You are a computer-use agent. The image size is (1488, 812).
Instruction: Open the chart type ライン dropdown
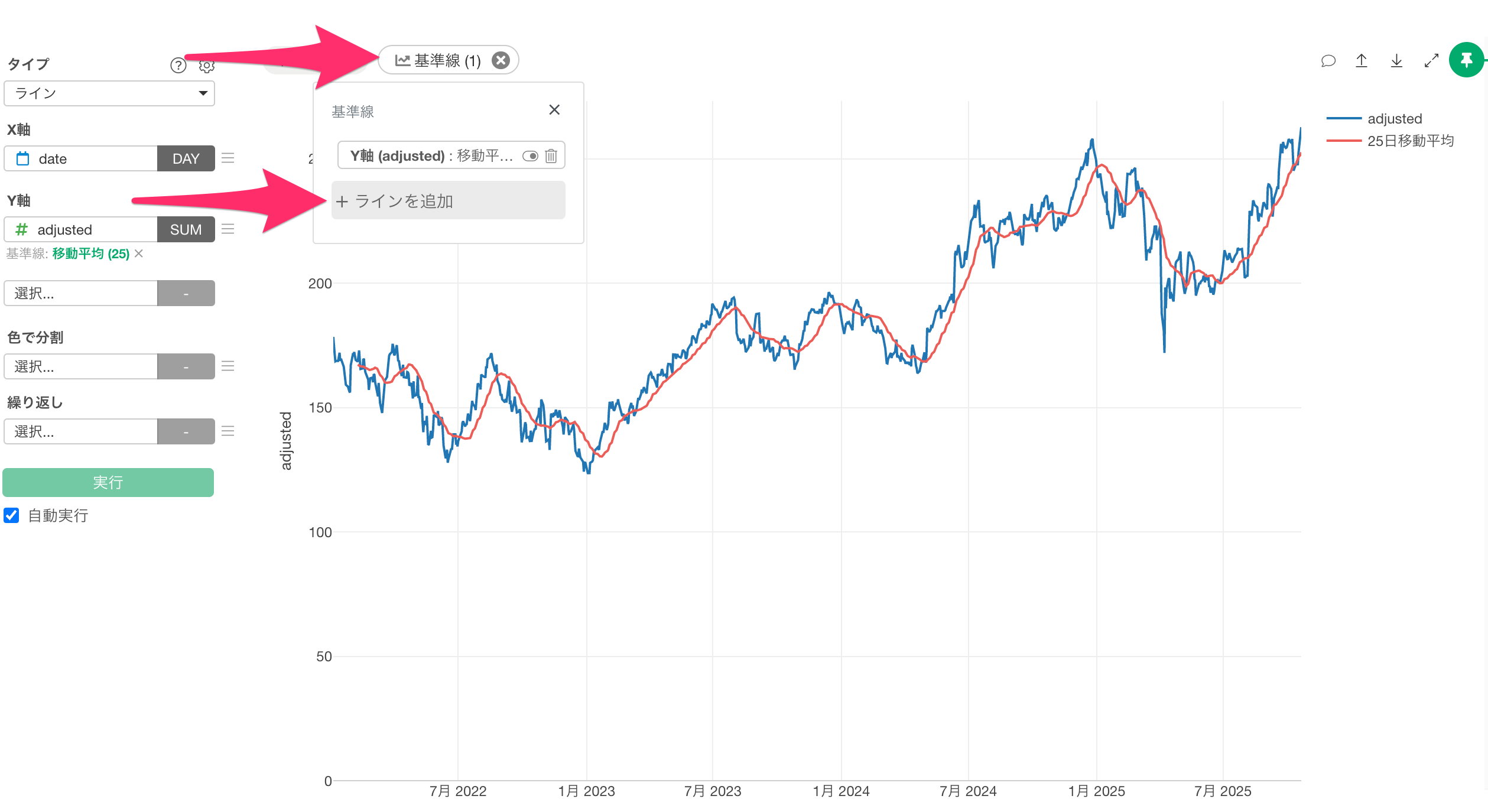(109, 93)
